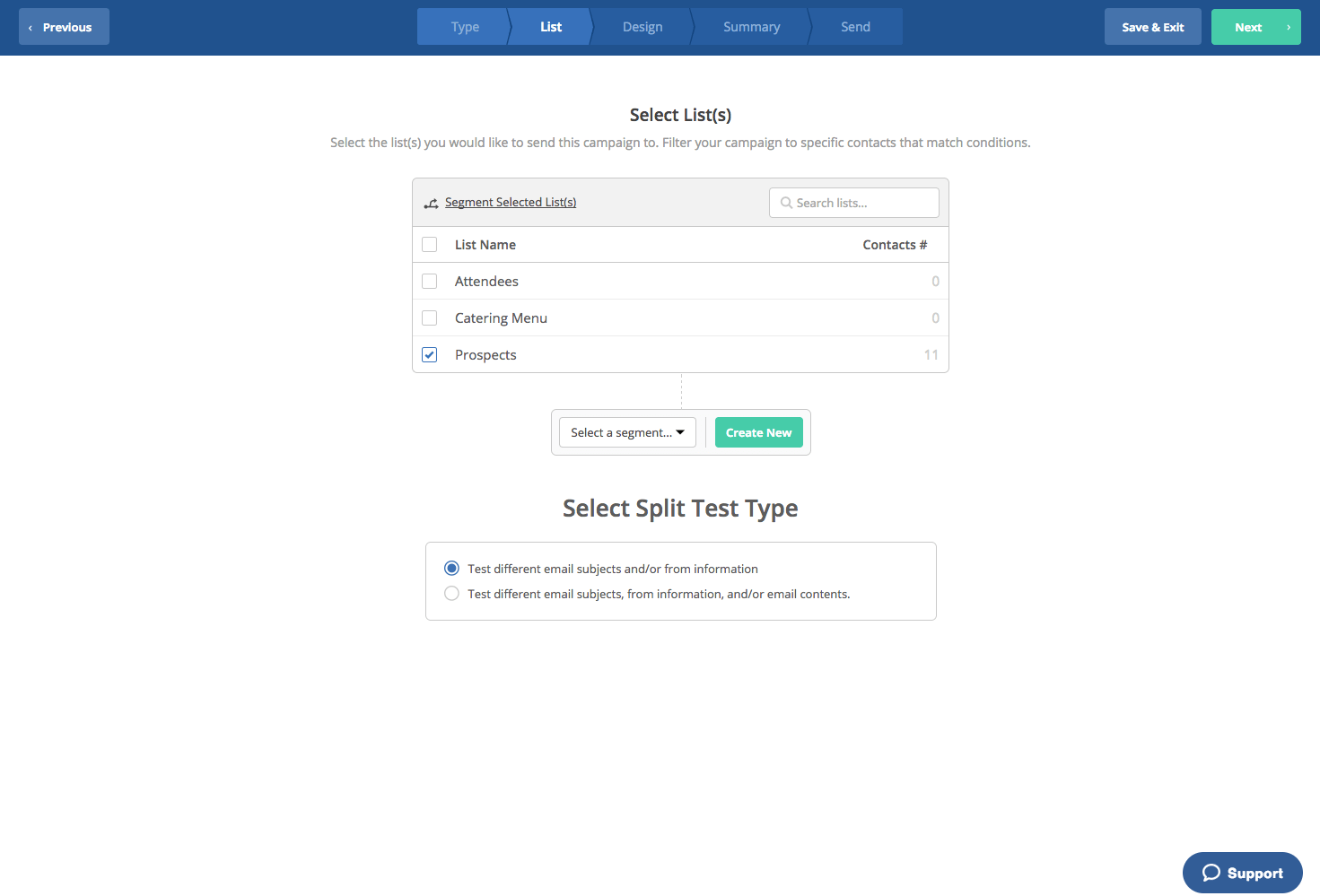Focus the Search lists input field
1320x896 pixels.
tap(854, 203)
